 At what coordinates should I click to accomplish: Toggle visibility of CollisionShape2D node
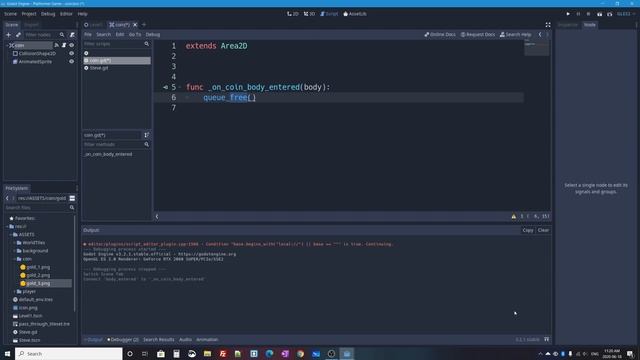(71, 53)
